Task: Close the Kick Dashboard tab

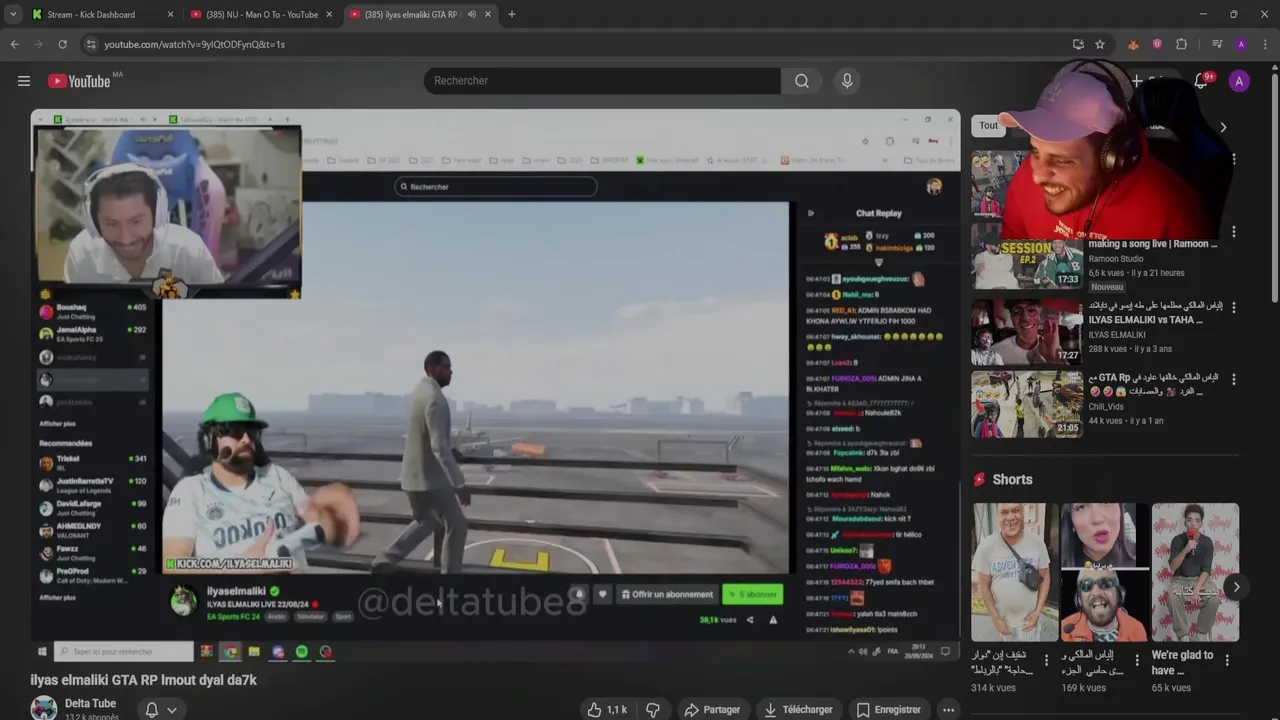Action: [170, 14]
